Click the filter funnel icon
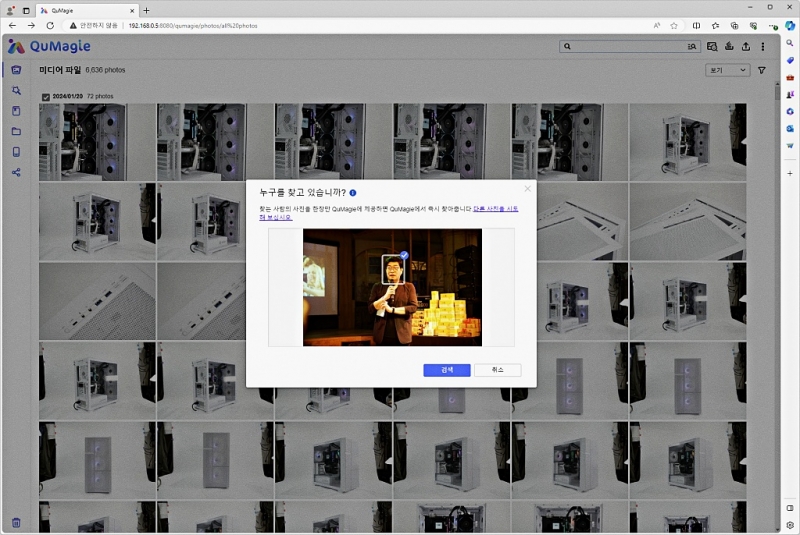Viewport: 800px width, 535px height. [762, 71]
